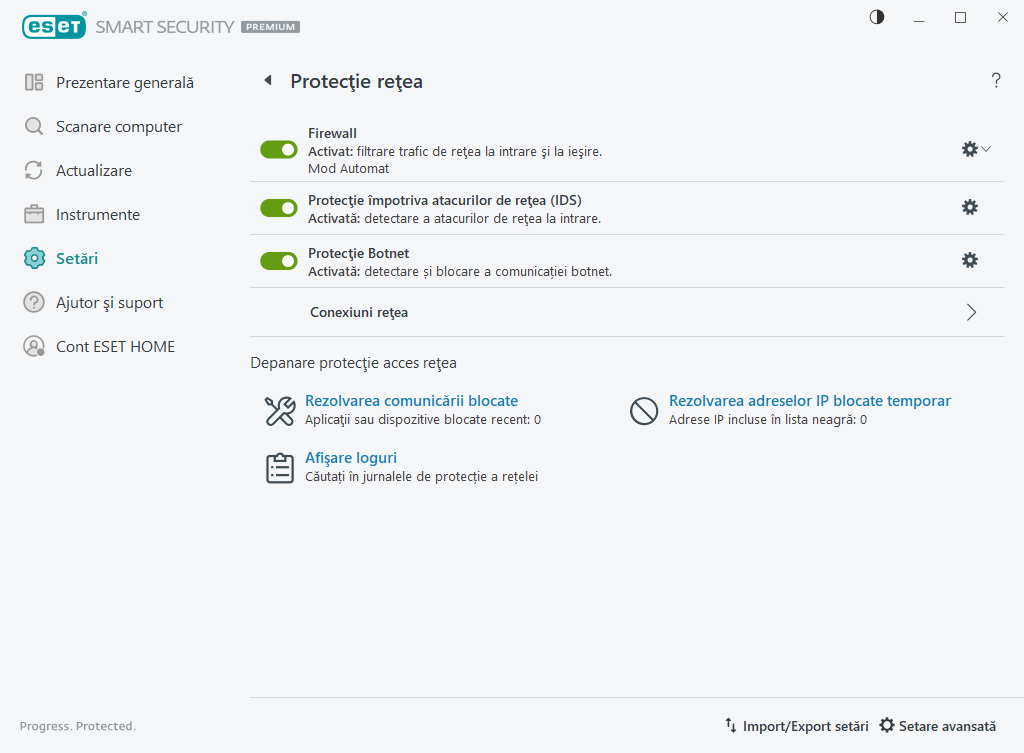Open the IDS protection settings gear

pyautogui.click(x=969, y=207)
